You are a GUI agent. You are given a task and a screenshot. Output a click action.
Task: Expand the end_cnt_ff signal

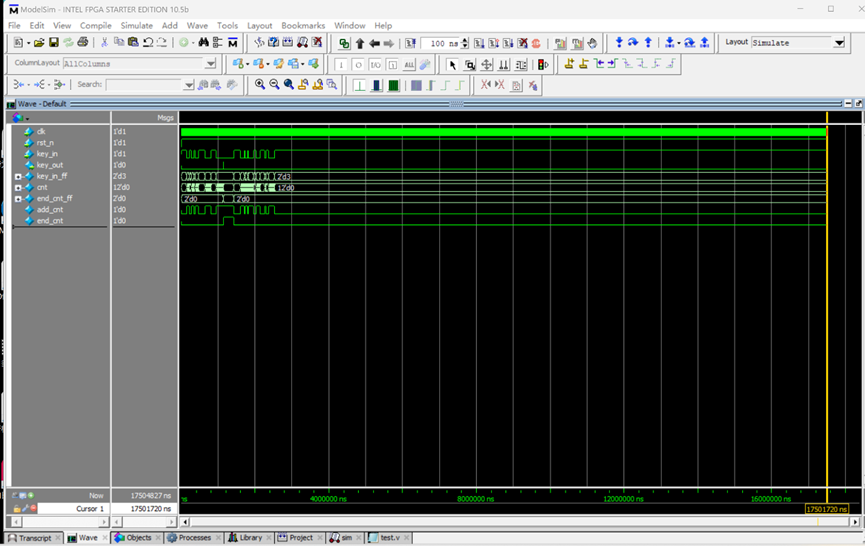pos(18,199)
